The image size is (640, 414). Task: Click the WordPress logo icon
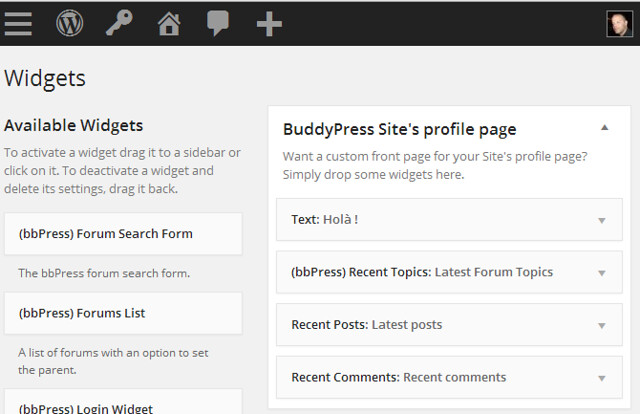tap(69, 23)
